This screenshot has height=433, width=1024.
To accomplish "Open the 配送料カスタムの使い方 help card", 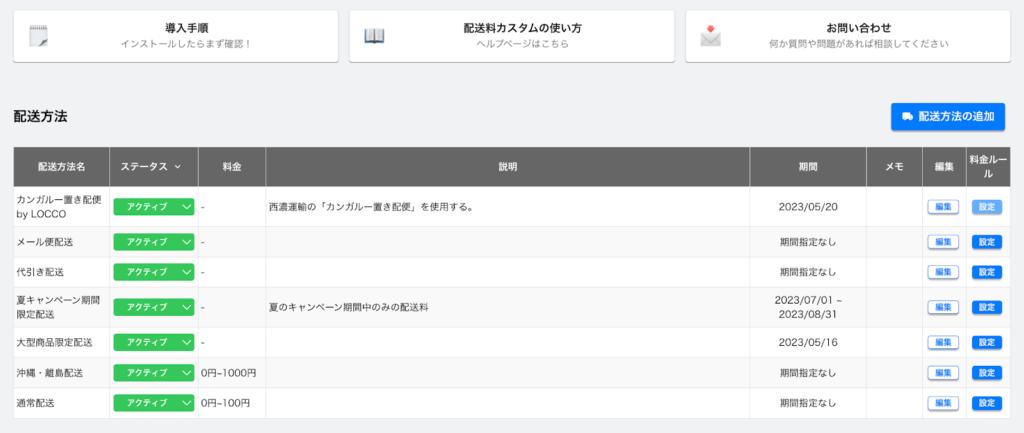I will click(511, 36).
